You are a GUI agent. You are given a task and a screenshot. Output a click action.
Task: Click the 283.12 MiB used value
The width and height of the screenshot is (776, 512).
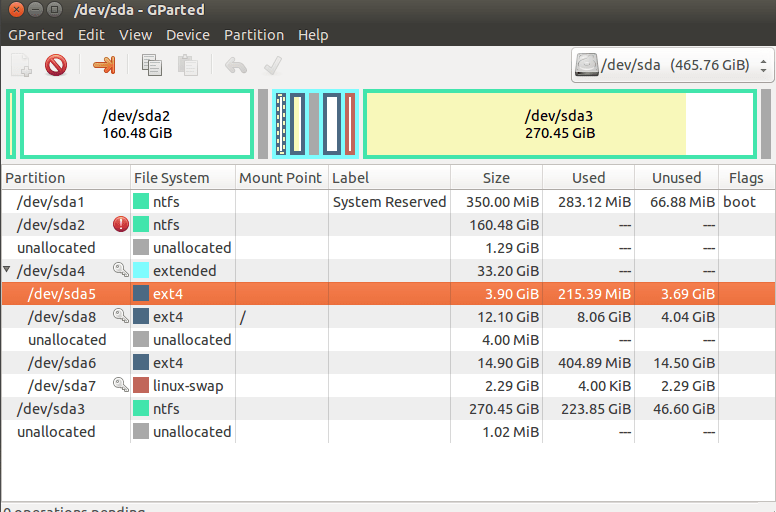click(594, 202)
